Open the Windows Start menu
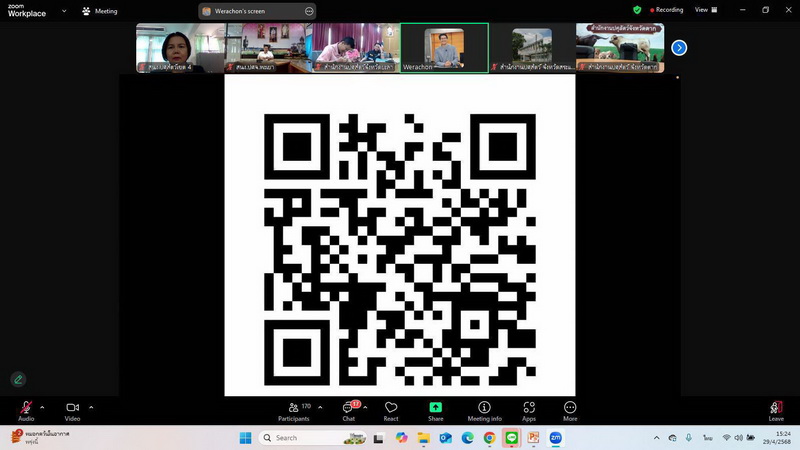 pos(245,438)
